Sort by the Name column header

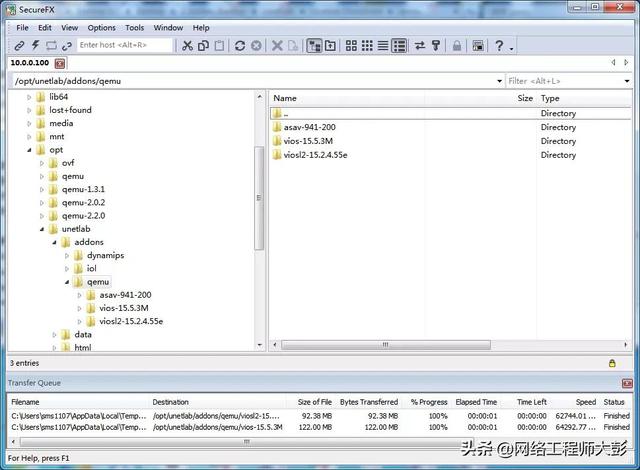285,98
